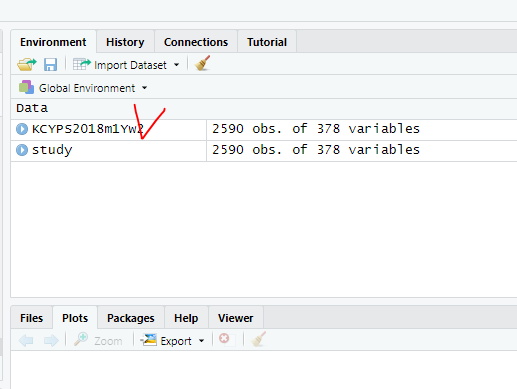Click the Global Environment cube icon
The width and height of the screenshot is (517, 389).
tap(26, 87)
